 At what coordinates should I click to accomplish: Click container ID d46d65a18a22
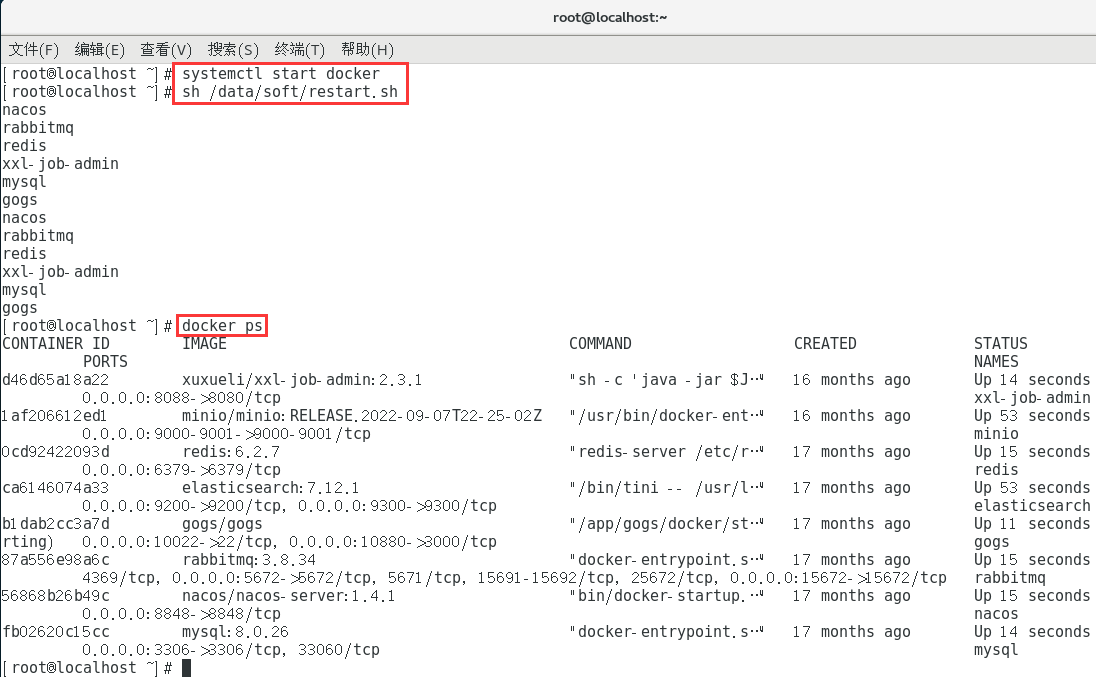[56, 380]
